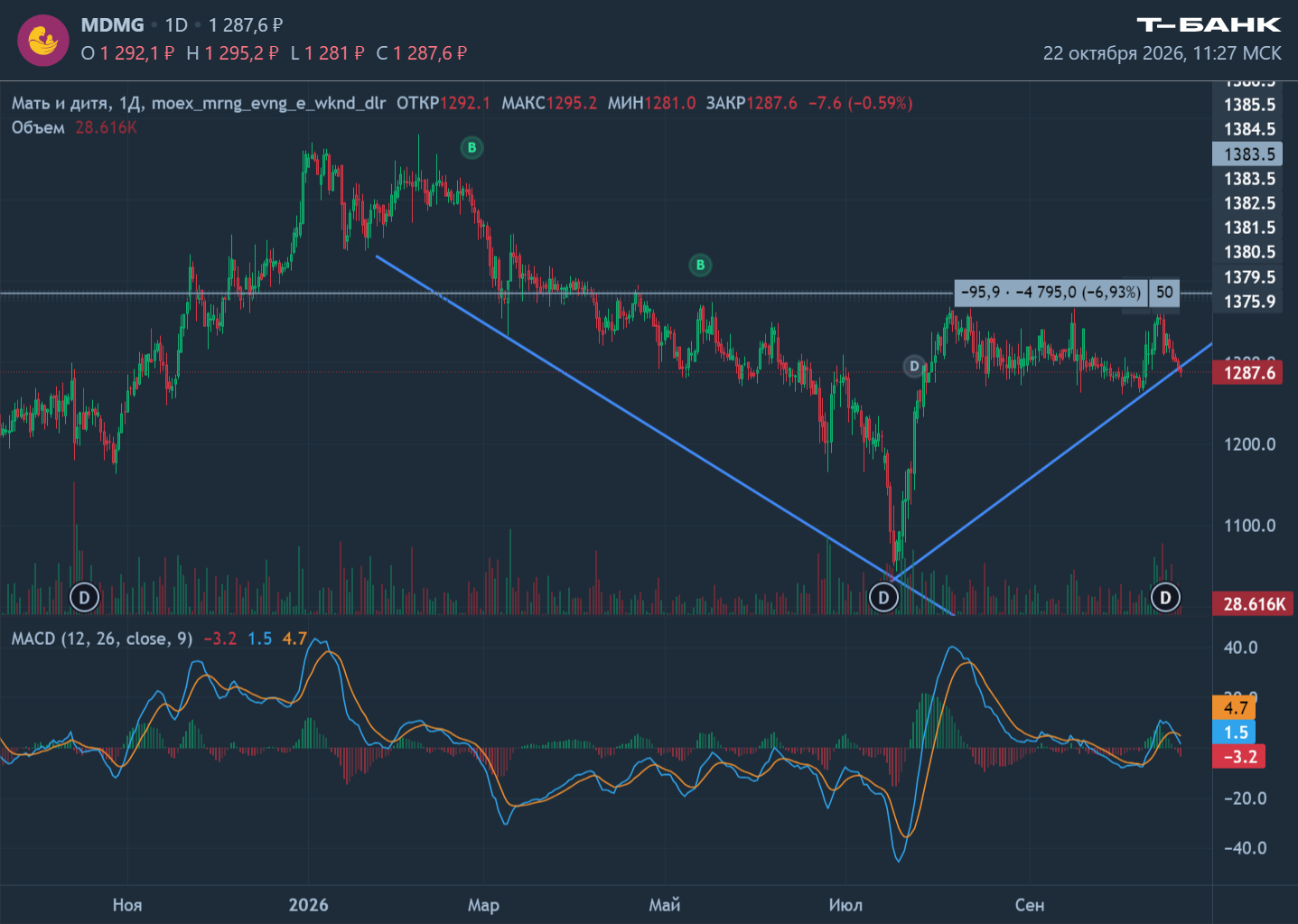This screenshot has width=1298, height=924.
Task: Click the red volume tag 28.616K on the axis
Action: click(x=1253, y=603)
